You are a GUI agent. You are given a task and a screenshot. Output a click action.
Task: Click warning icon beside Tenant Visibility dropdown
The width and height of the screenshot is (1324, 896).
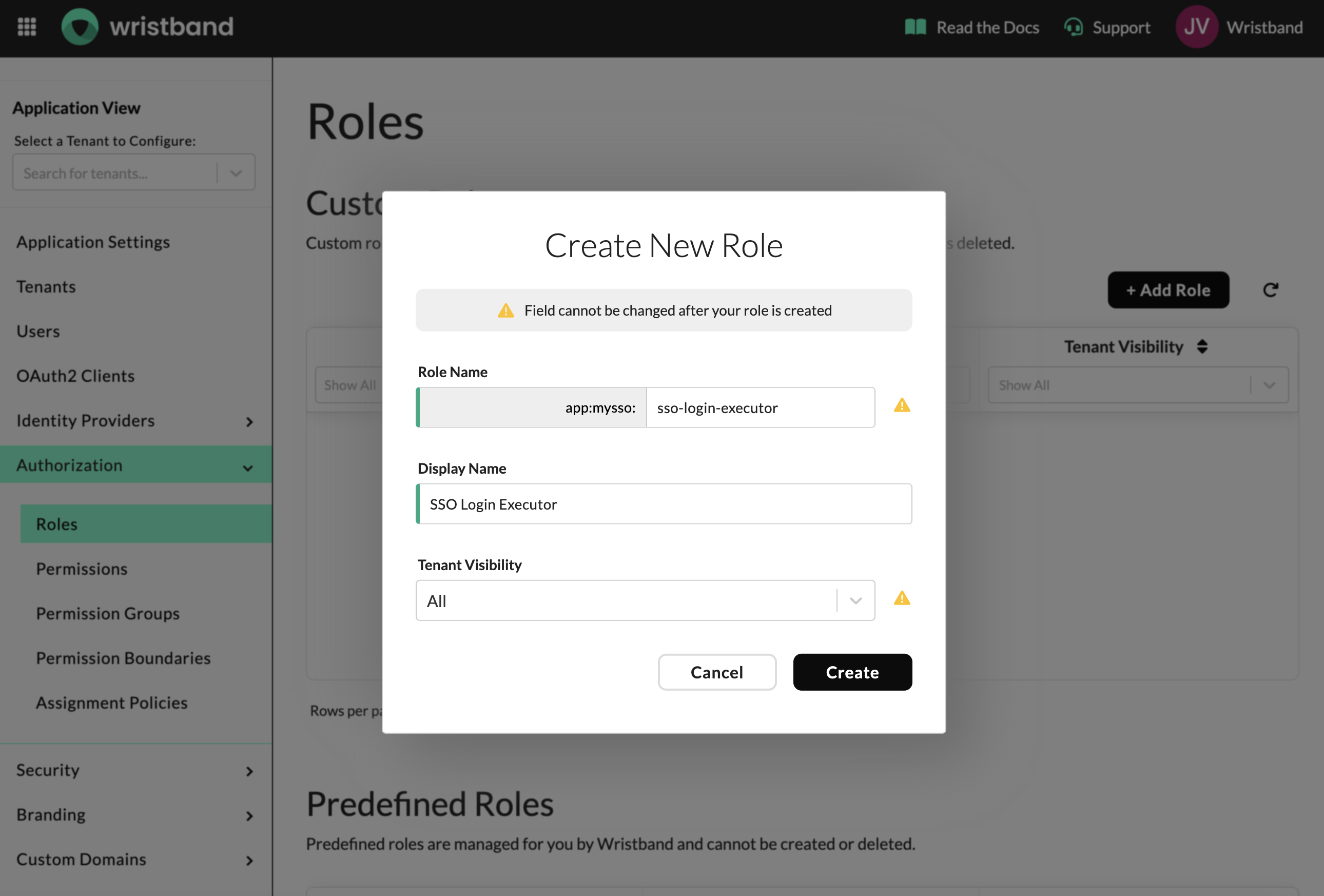(x=901, y=599)
